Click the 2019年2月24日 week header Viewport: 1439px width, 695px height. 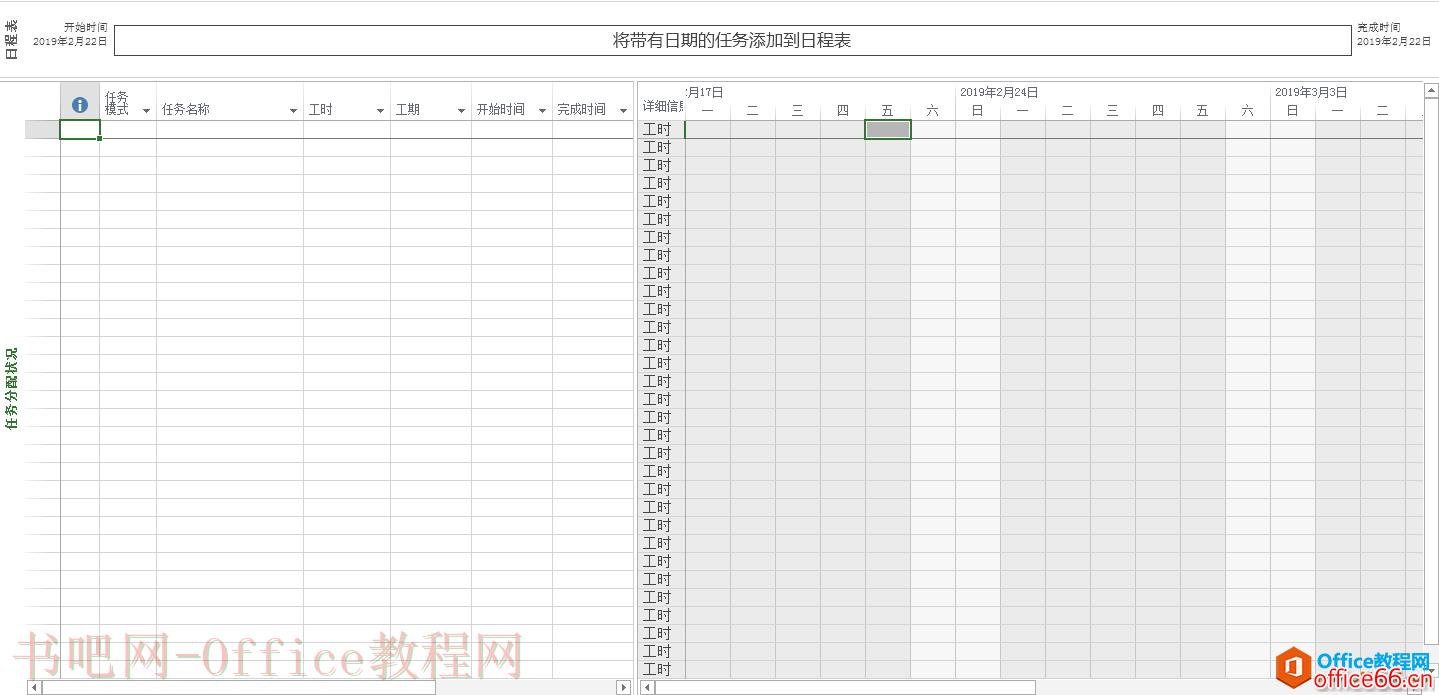(x=999, y=92)
